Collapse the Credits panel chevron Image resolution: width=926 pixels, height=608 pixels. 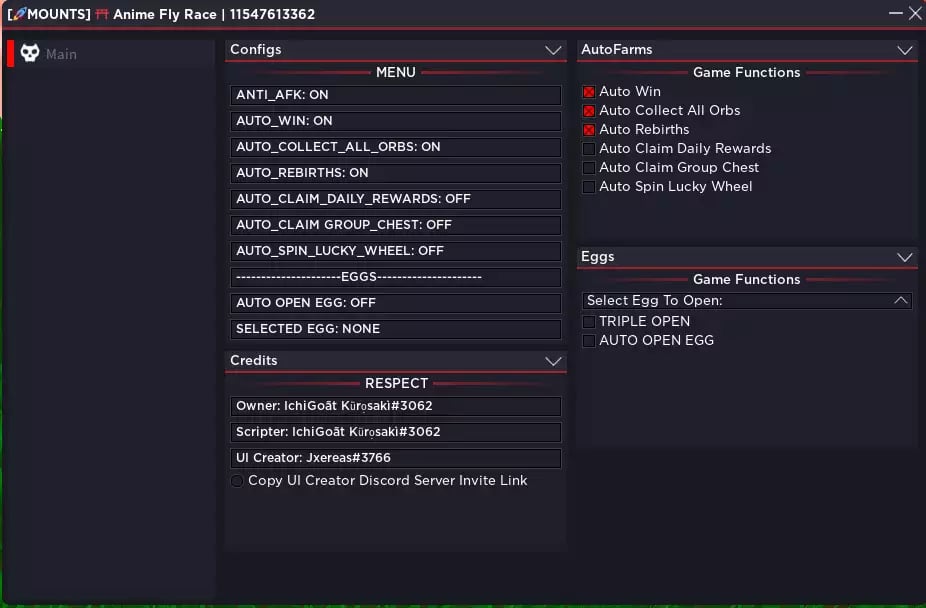(553, 361)
